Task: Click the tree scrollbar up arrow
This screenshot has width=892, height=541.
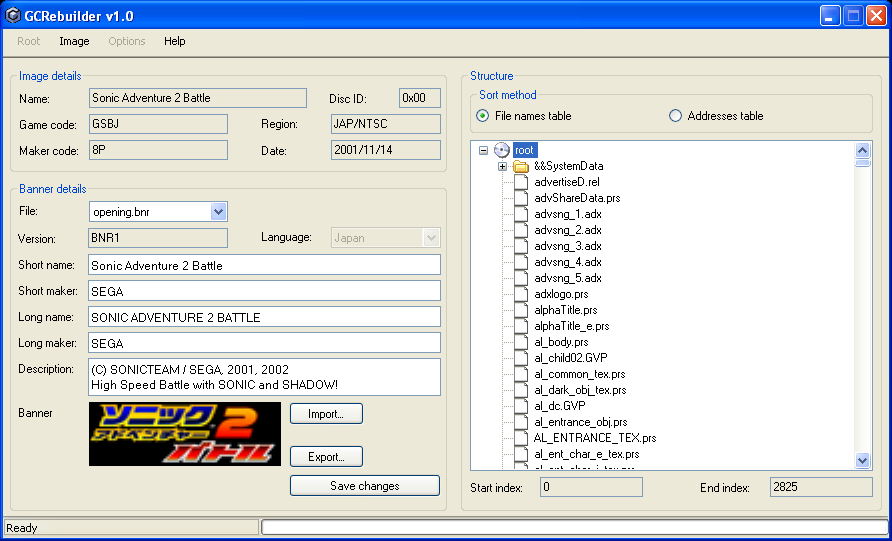Action: [x=862, y=150]
